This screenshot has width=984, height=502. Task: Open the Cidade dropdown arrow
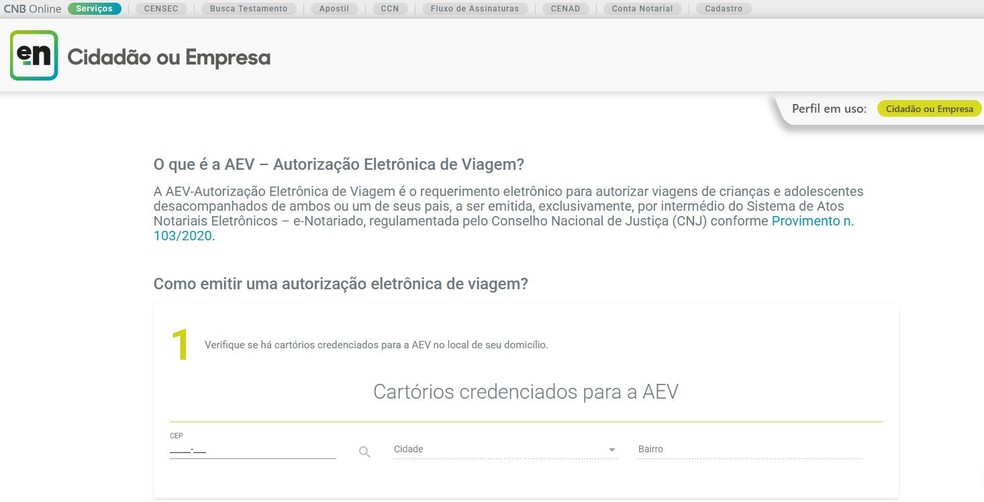tap(612, 450)
